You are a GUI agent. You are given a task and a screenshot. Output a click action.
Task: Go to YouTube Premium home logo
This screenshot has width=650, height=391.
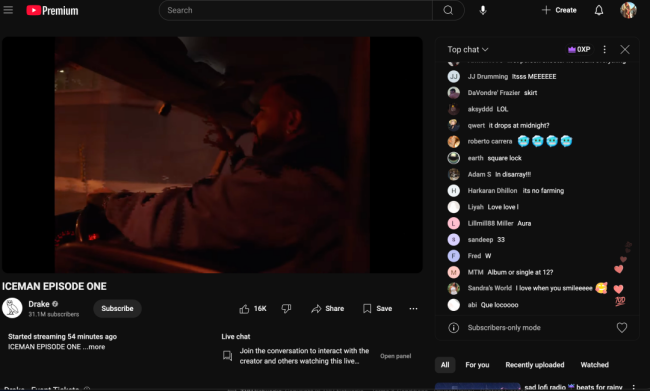click(x=52, y=10)
